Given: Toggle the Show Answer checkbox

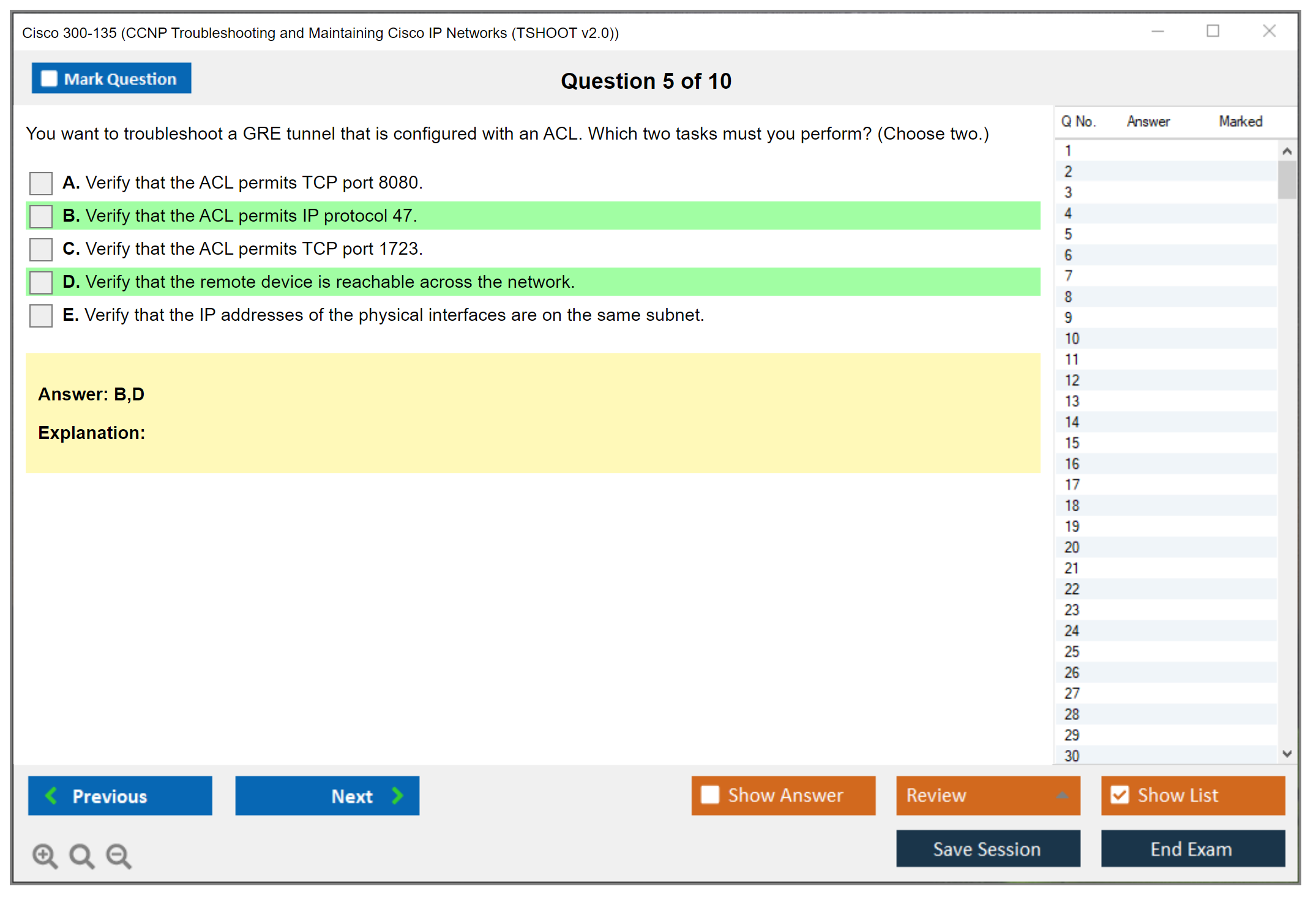Looking at the screenshot, I should tap(710, 795).
